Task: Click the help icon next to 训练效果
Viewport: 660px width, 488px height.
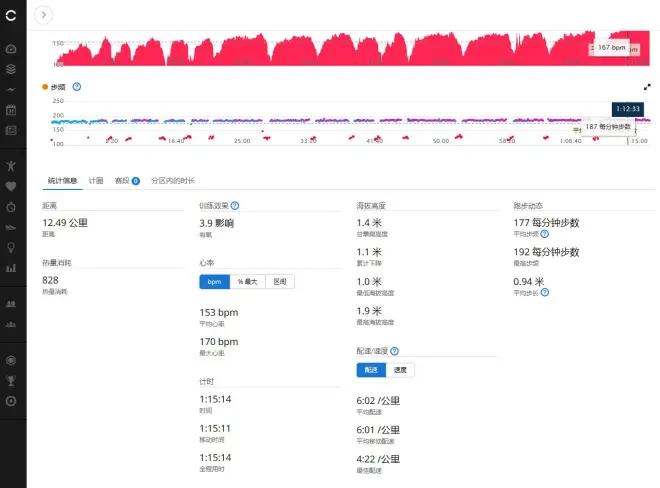Action: pos(235,205)
